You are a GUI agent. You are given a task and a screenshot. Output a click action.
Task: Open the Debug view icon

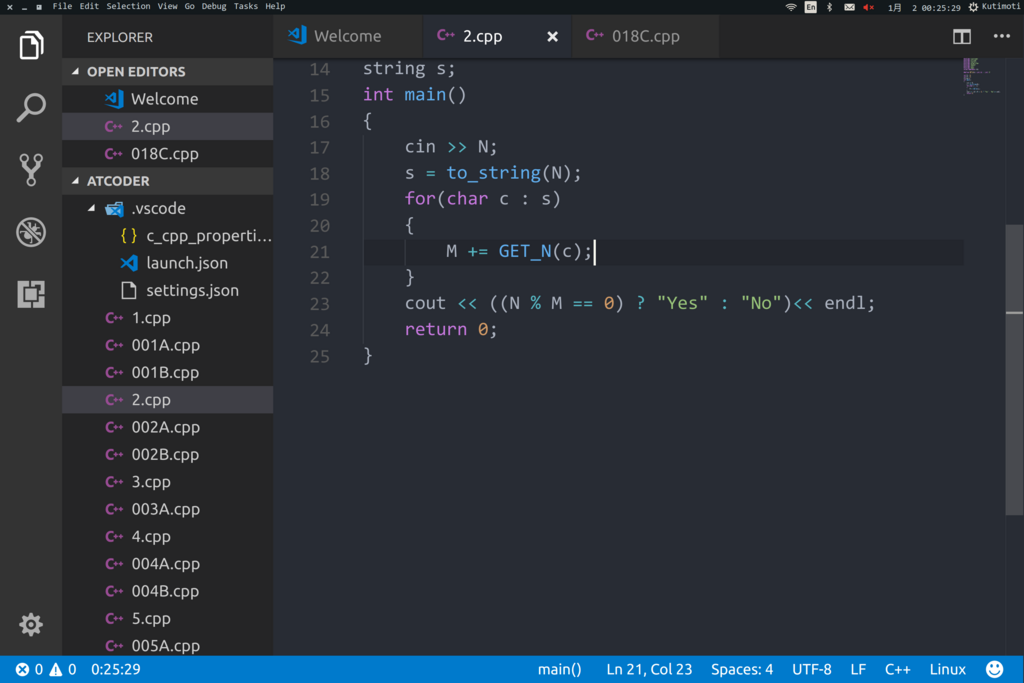pos(31,232)
